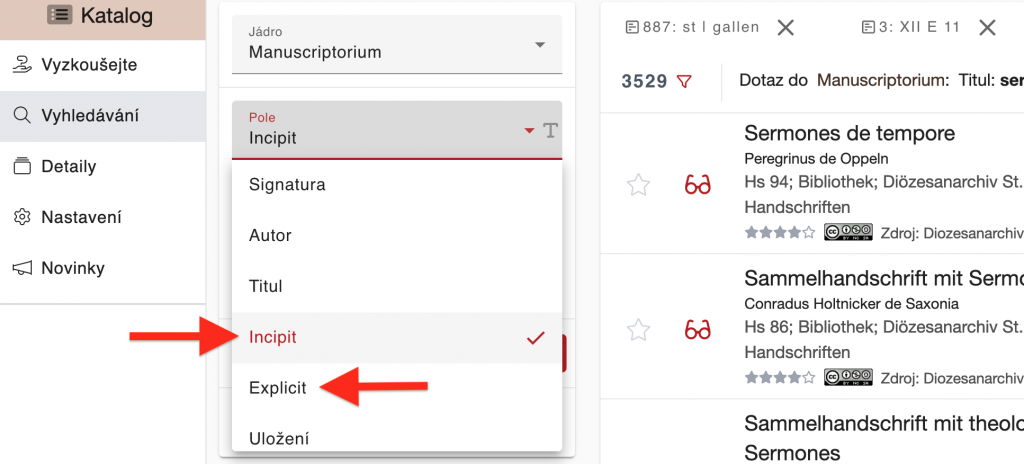
Task: Close the '3: XII E 11' tab
Action: click(x=987, y=28)
